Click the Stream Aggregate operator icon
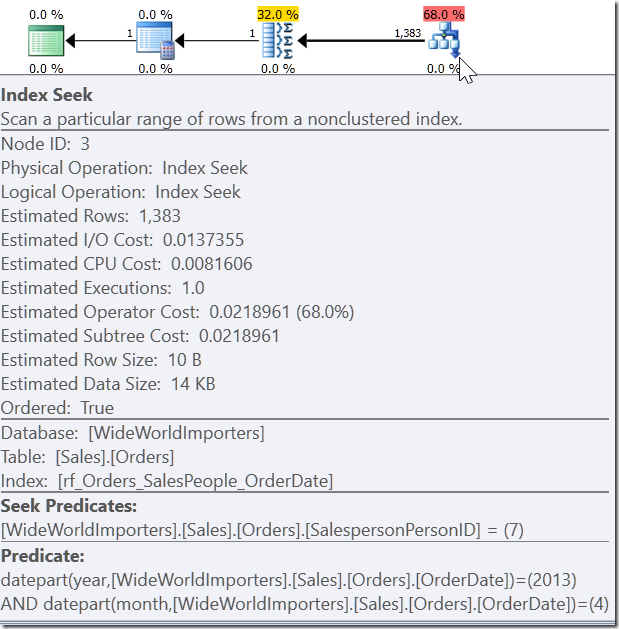This screenshot has width=619, height=629. (276, 42)
